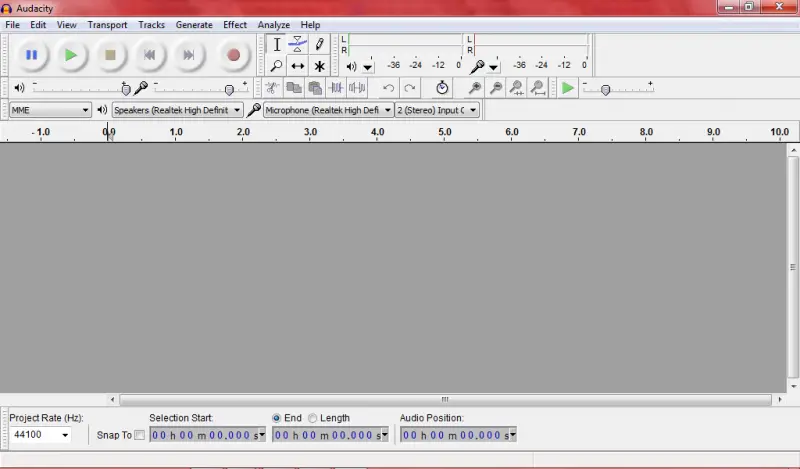Select the Length radio button
This screenshot has height=469, width=800.
(312, 418)
